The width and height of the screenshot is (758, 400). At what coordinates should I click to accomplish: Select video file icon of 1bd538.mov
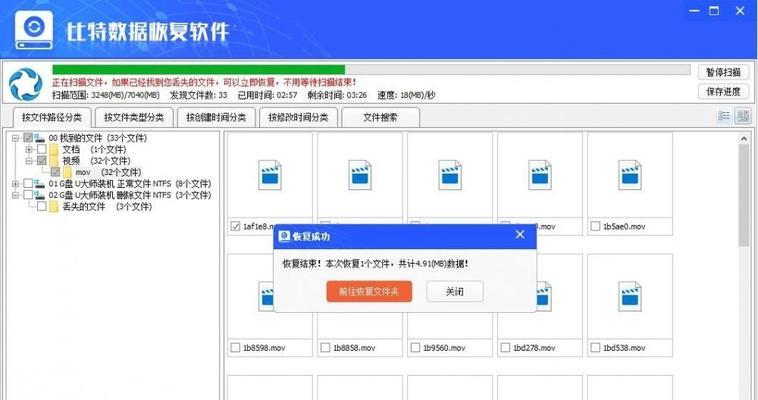[629, 296]
